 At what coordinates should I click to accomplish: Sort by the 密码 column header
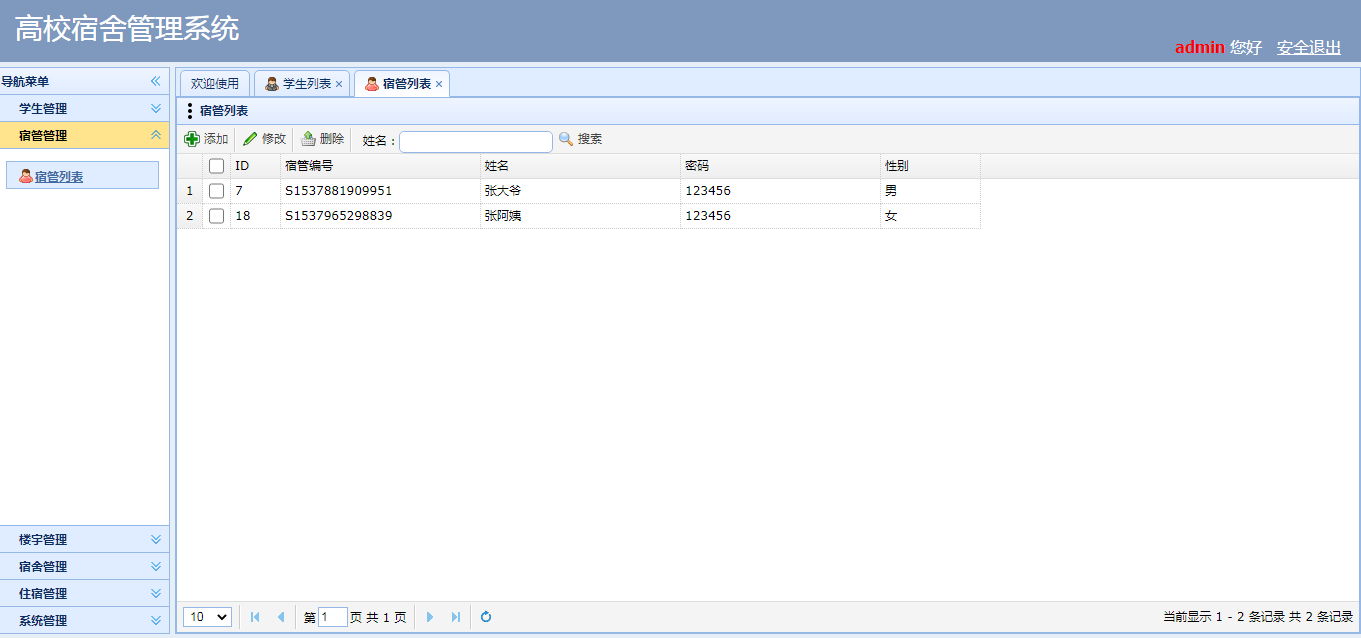[780, 166]
